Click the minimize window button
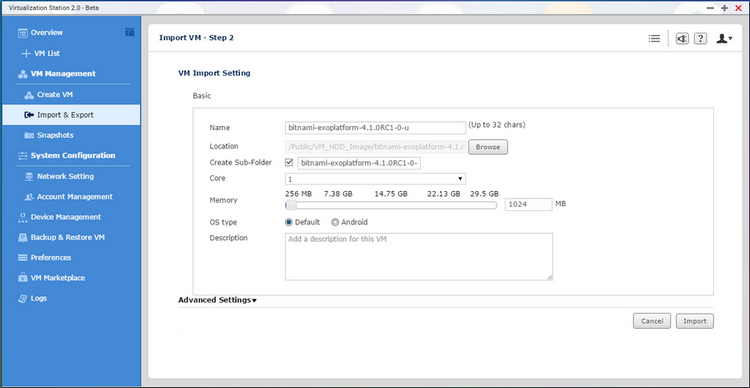 click(x=710, y=8)
